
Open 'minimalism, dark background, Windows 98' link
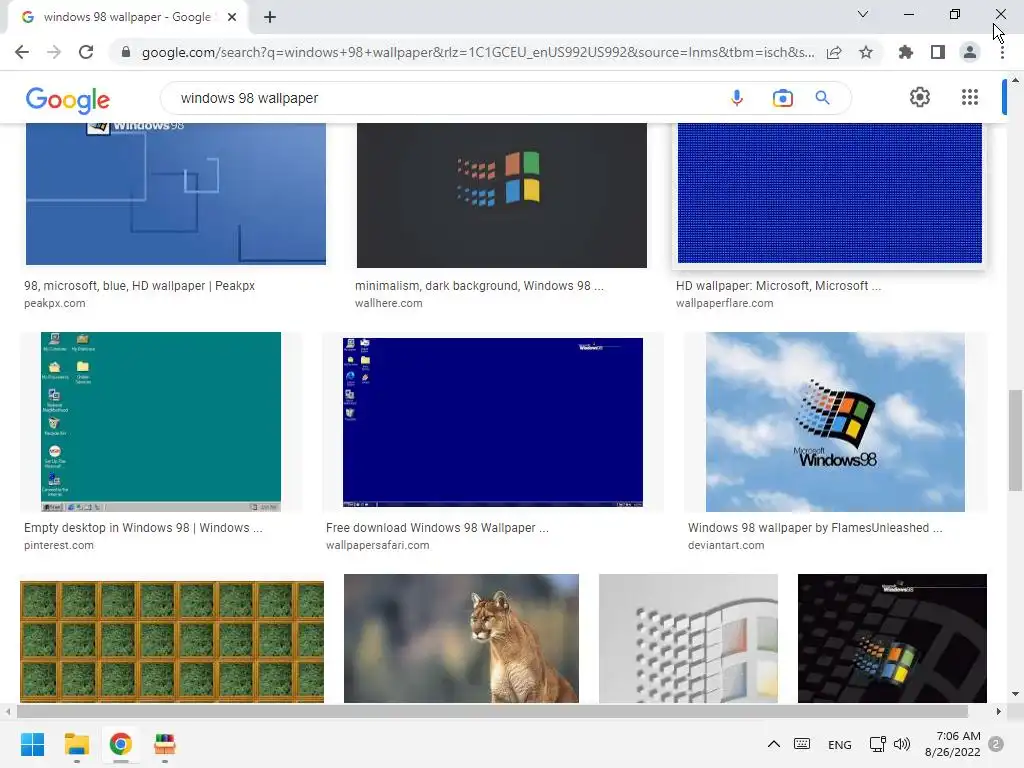479,286
